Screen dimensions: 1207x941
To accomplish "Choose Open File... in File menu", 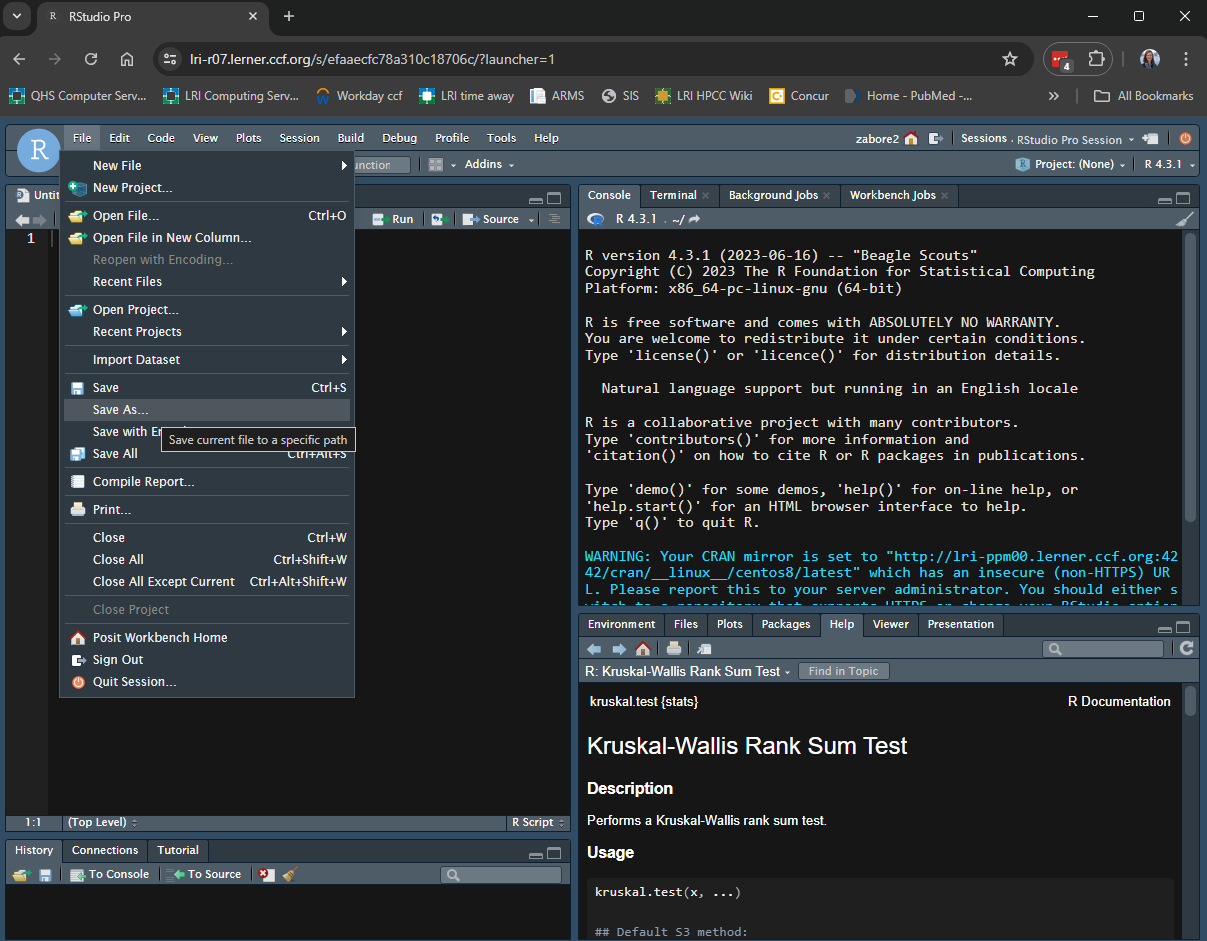I will pyautogui.click(x=207, y=216).
